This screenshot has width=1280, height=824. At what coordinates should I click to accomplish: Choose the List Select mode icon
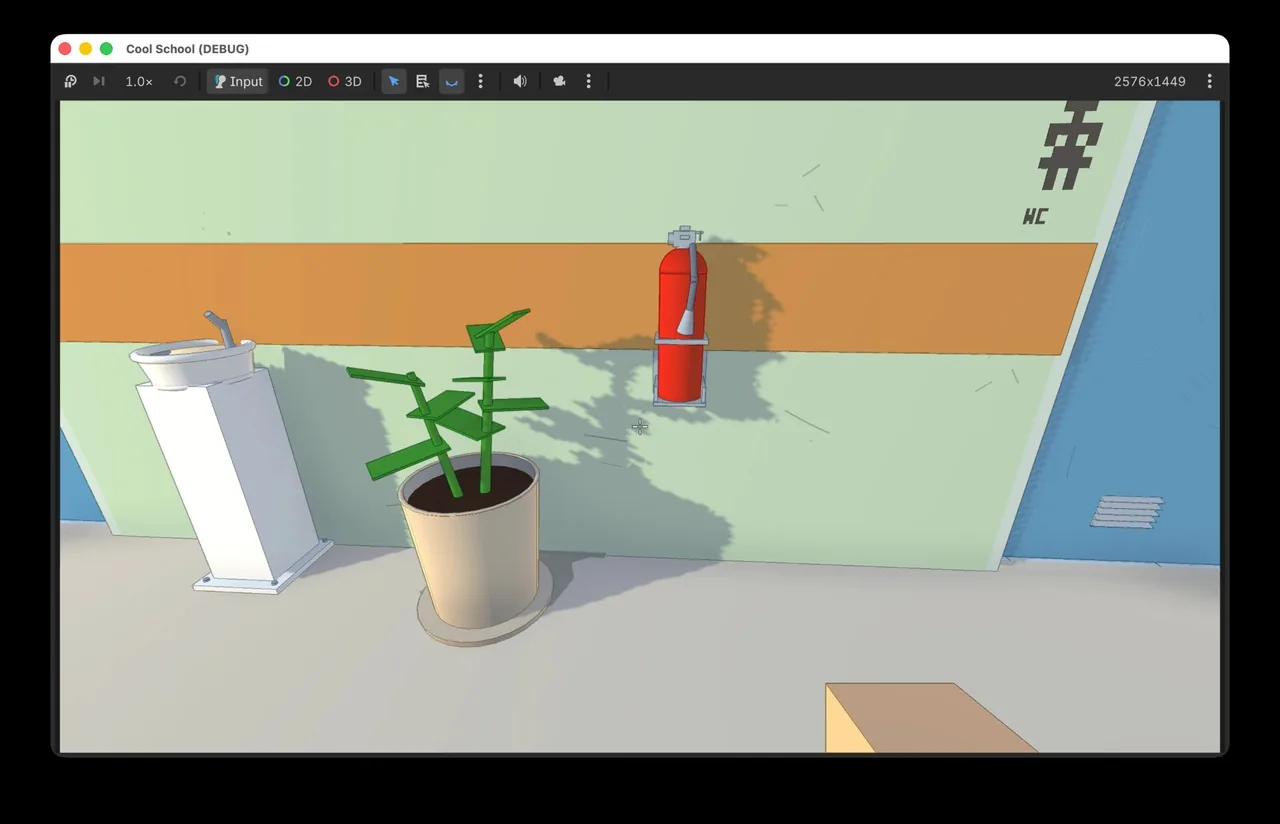pos(423,81)
